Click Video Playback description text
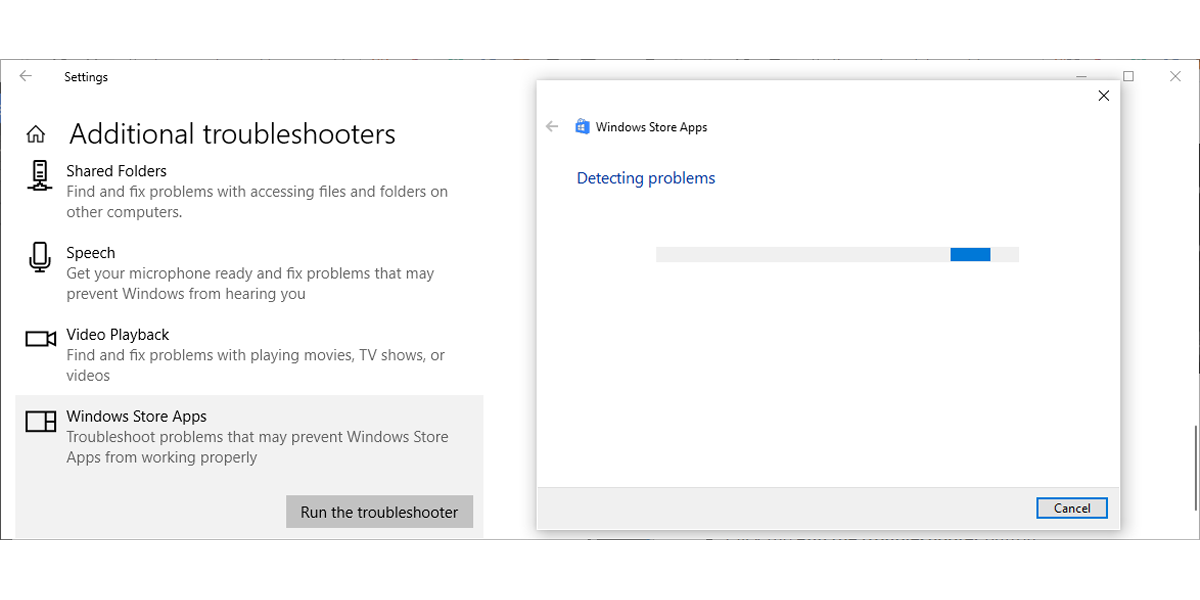 (x=256, y=365)
